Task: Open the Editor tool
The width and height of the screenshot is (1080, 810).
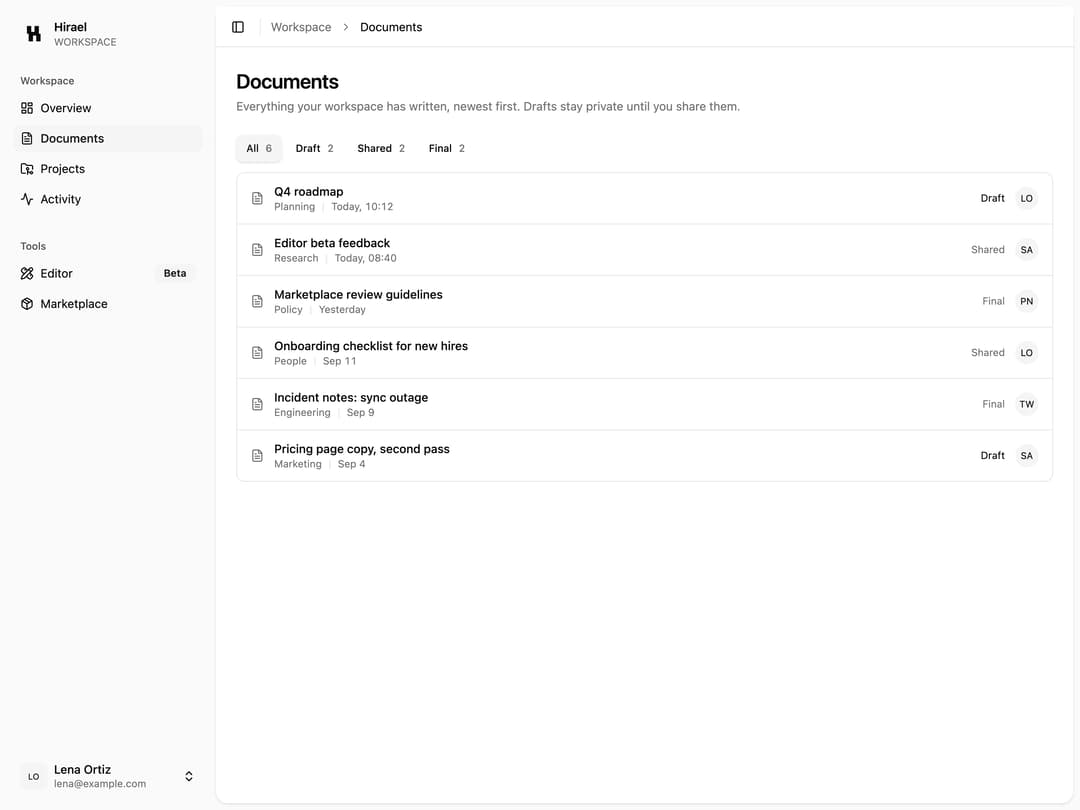Action: [107, 273]
